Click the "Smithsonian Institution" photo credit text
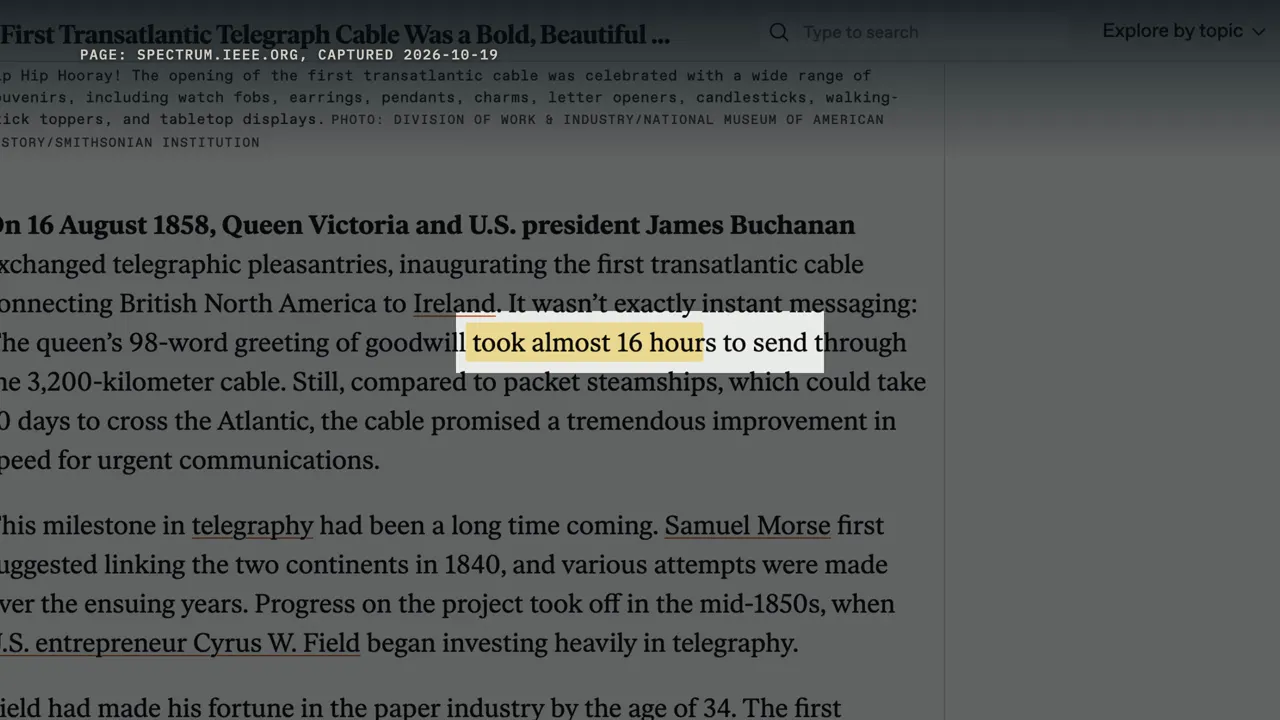Screen dimensions: 1280x720 tap(157, 142)
